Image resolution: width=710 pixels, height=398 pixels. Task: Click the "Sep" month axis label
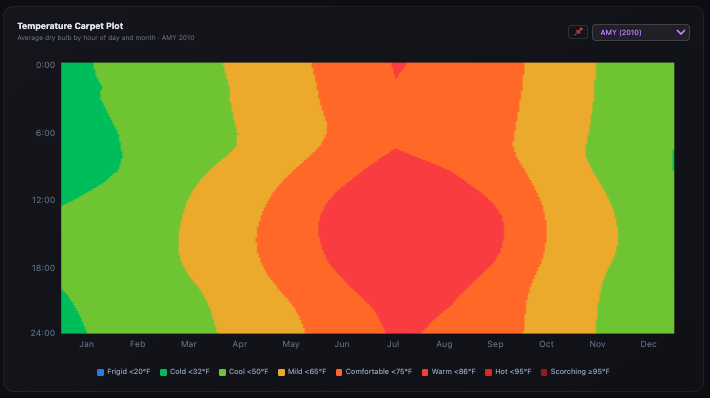(495, 344)
